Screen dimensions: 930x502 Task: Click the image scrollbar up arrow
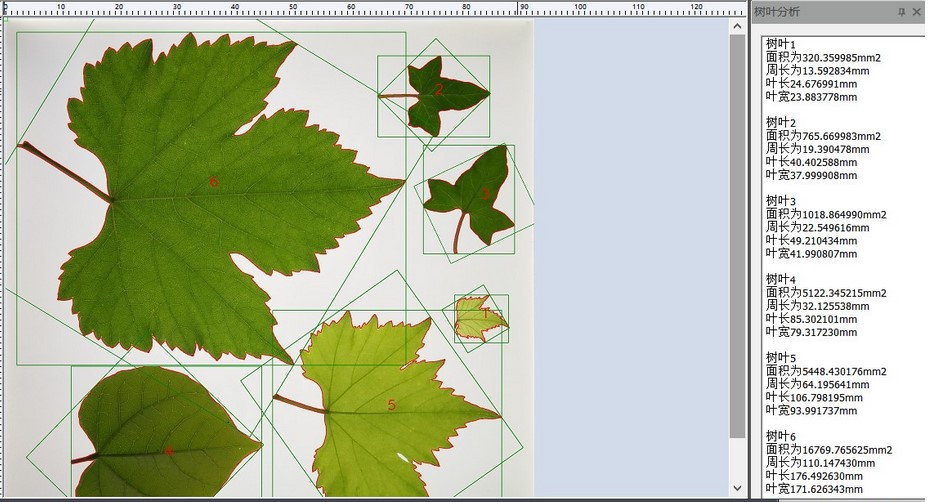tap(737, 26)
